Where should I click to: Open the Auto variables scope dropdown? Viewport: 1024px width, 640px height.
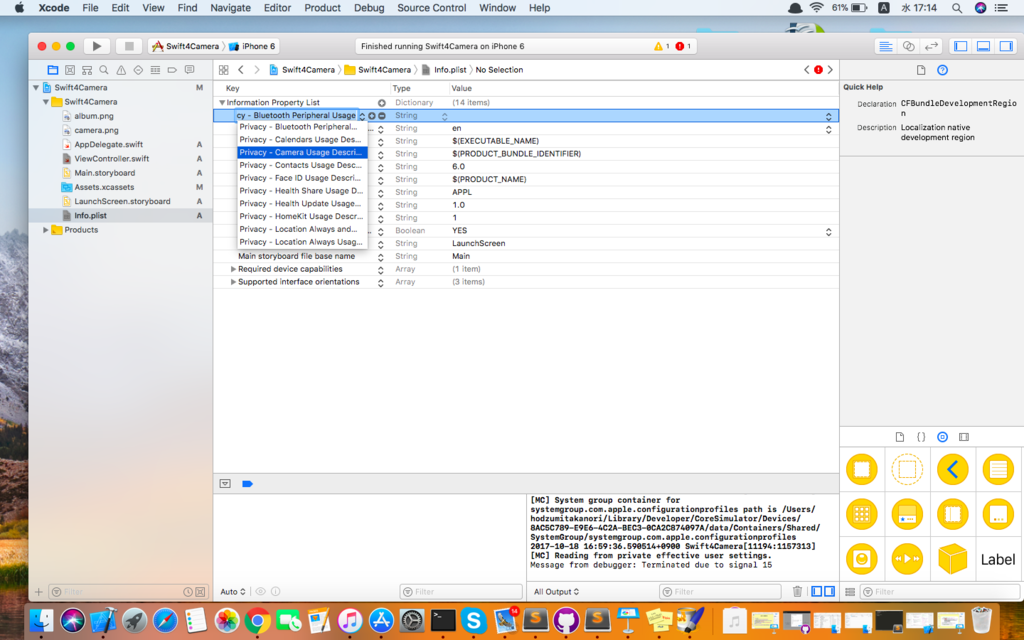232,592
